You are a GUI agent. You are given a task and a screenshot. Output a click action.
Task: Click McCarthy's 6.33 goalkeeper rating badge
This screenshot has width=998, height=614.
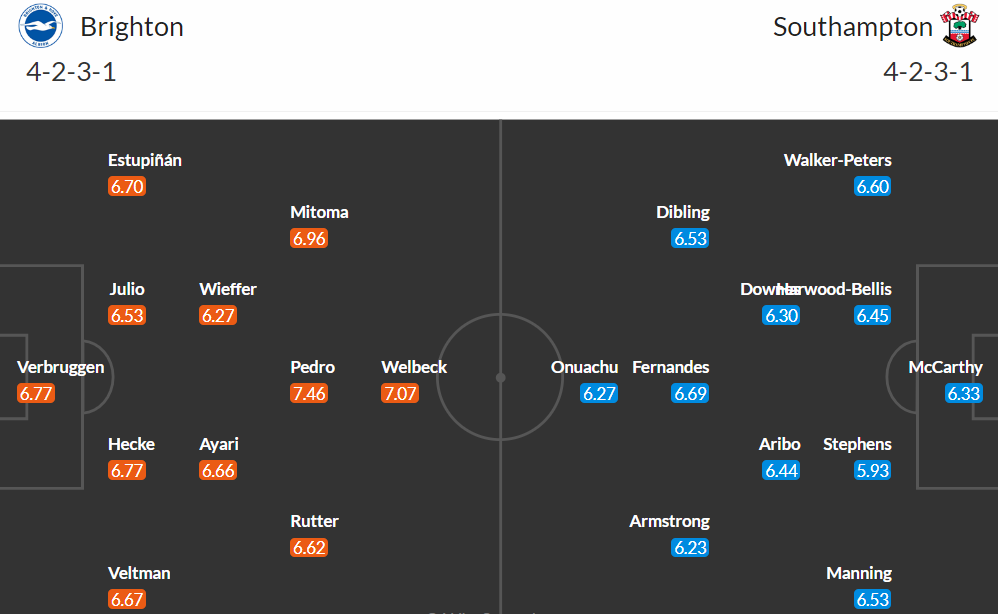coord(964,393)
